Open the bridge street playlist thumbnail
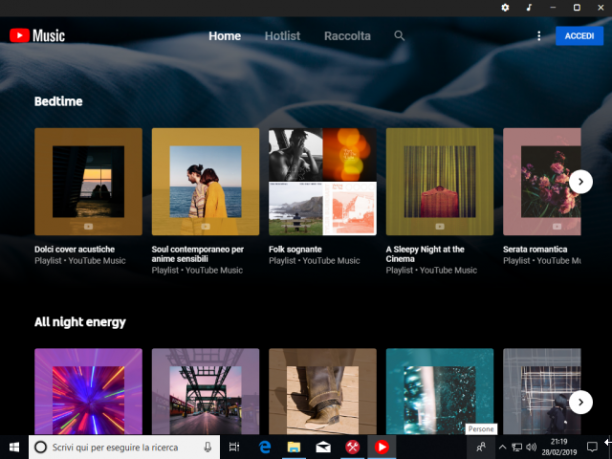 [205, 391]
